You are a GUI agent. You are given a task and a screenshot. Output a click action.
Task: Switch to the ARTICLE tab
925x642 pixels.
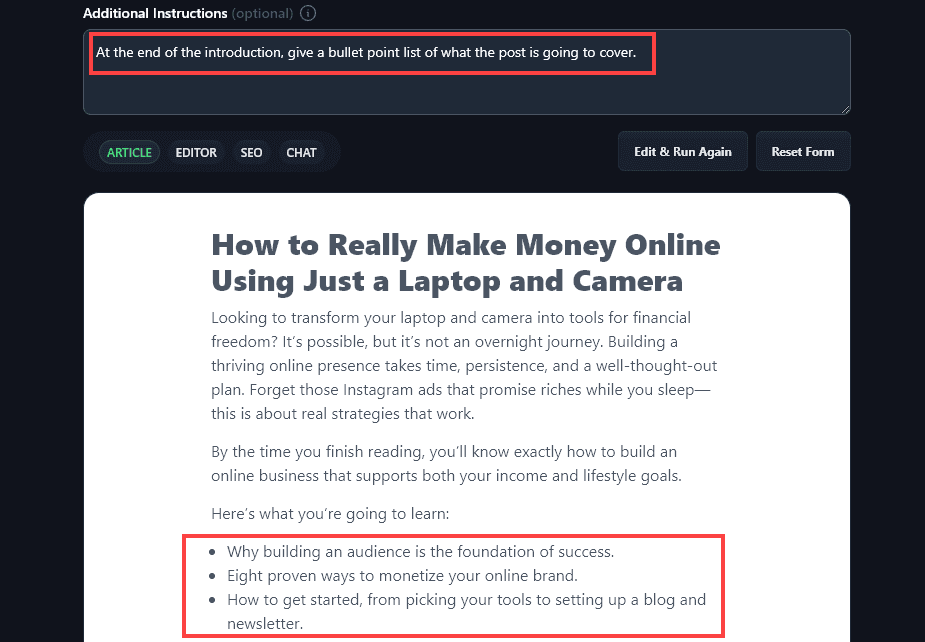coord(129,152)
